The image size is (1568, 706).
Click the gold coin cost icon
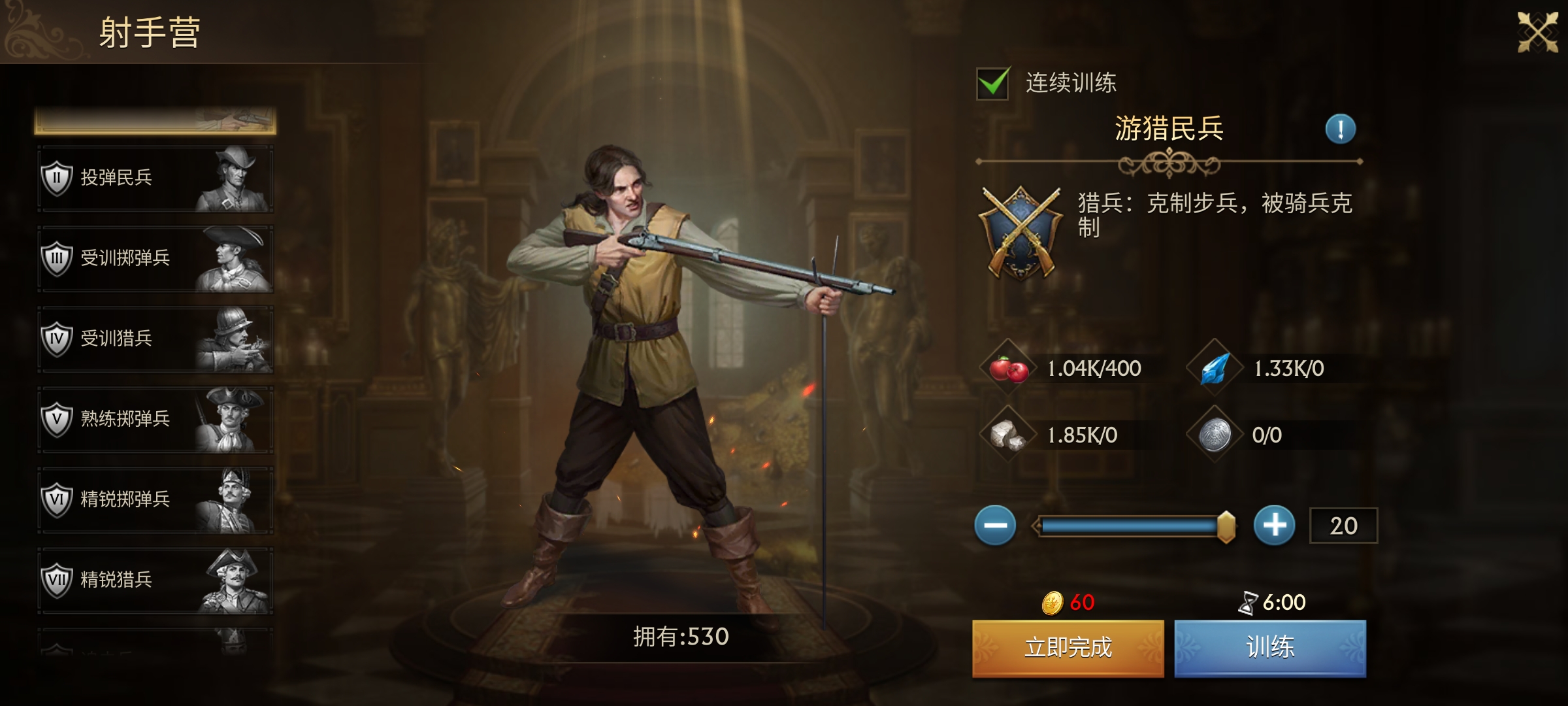point(1052,603)
